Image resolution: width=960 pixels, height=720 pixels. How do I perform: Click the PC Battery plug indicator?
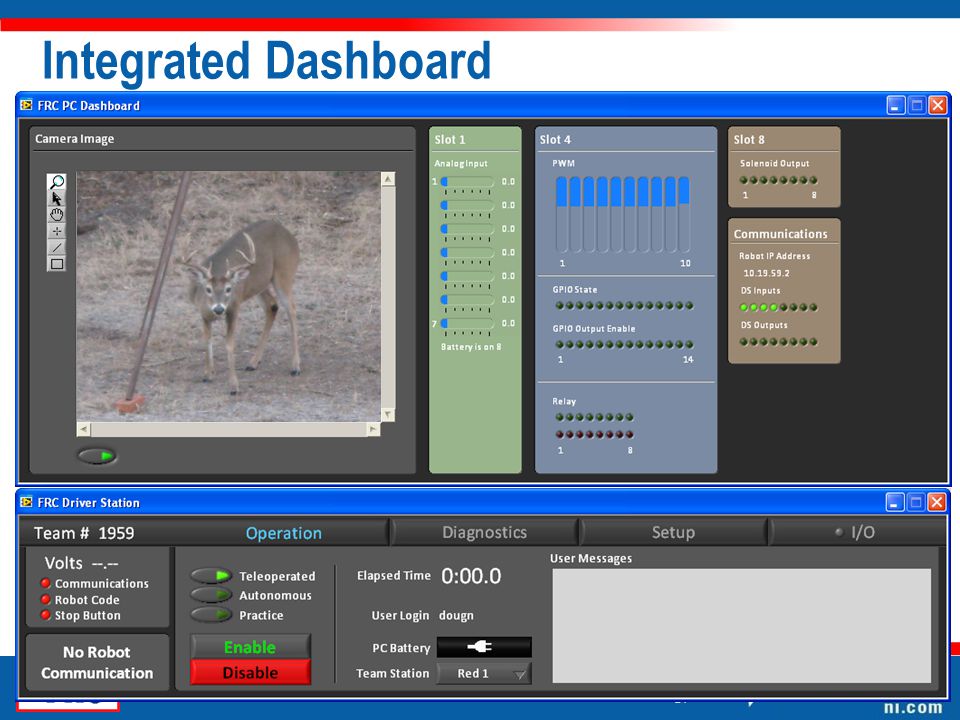coord(484,647)
